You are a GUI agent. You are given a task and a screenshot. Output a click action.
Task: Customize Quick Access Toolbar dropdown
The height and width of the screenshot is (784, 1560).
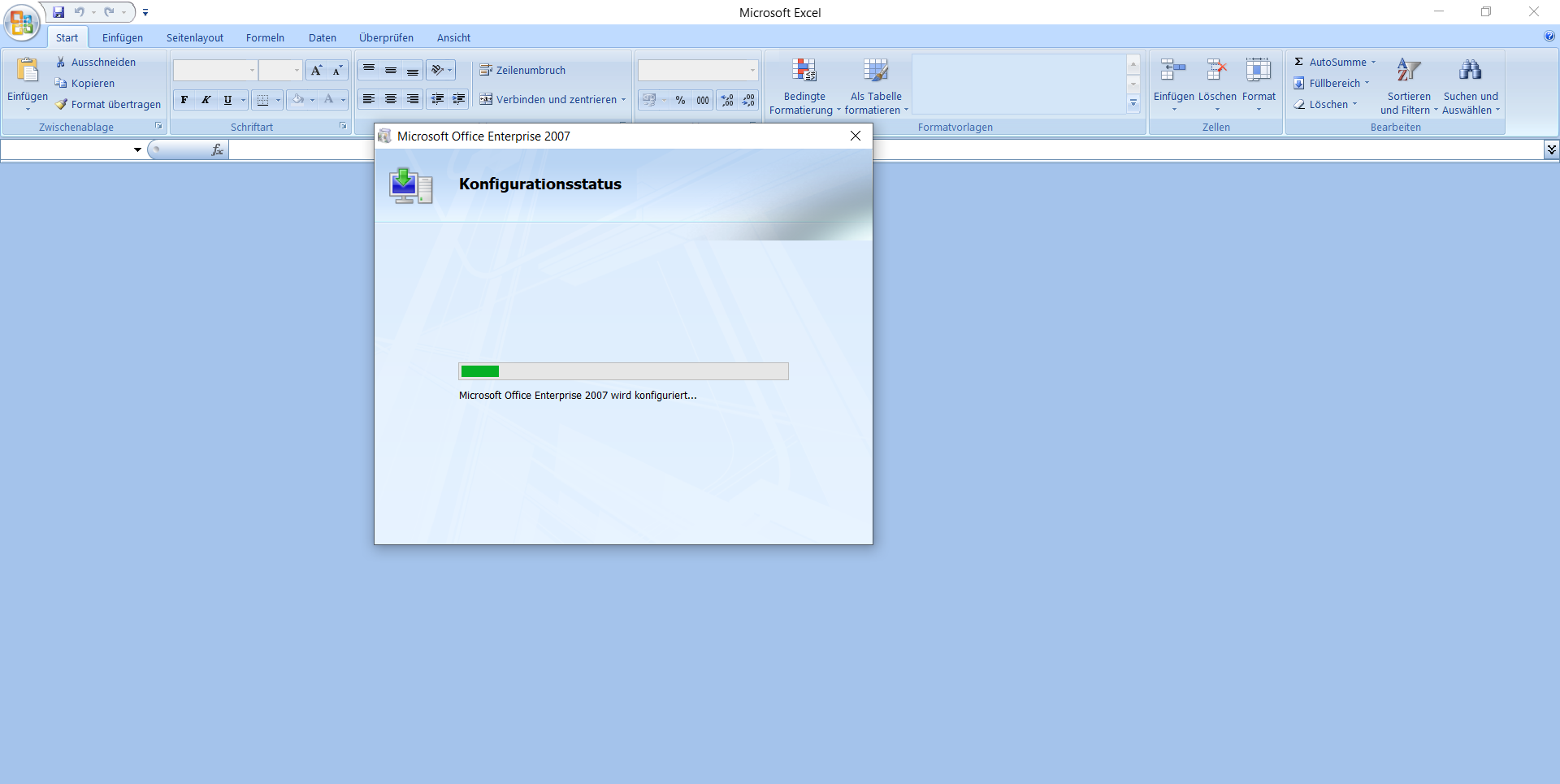pyautogui.click(x=145, y=12)
